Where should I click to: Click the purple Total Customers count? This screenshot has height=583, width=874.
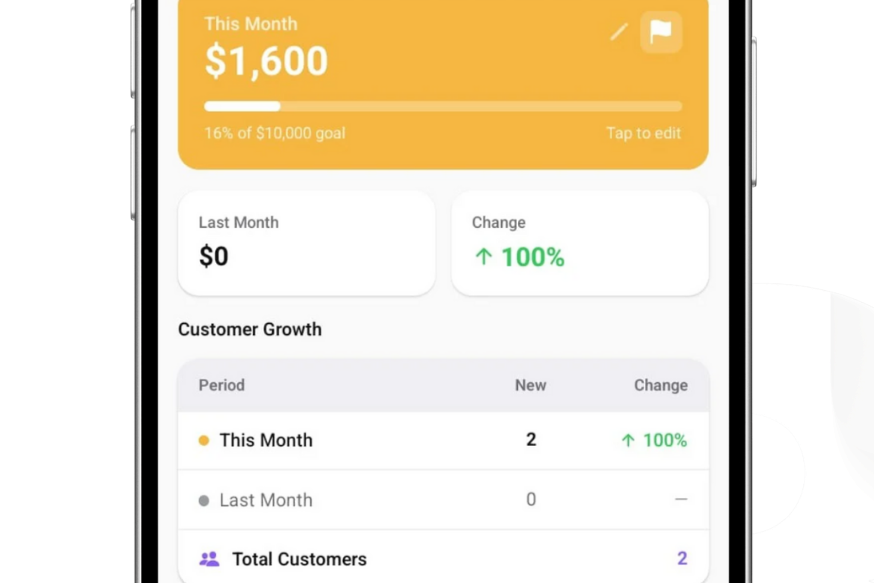point(682,559)
